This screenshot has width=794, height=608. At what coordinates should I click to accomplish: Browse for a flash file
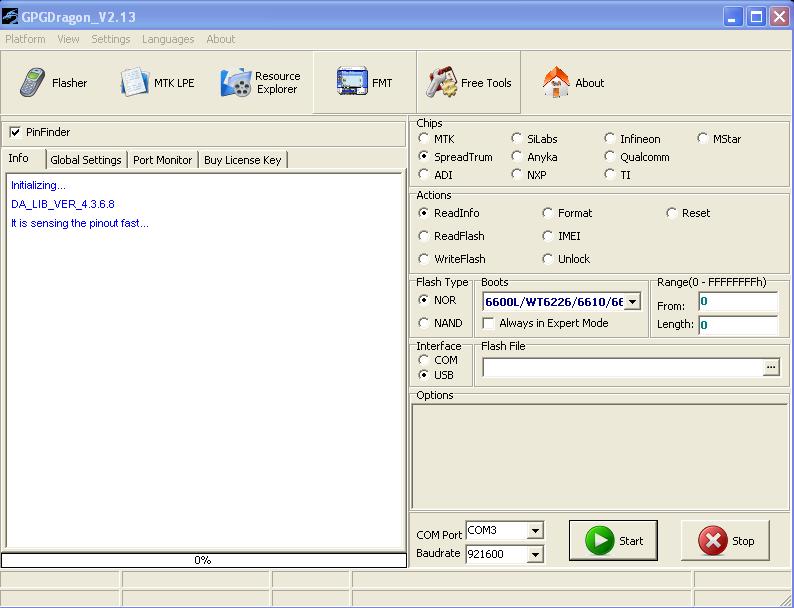tap(770, 368)
